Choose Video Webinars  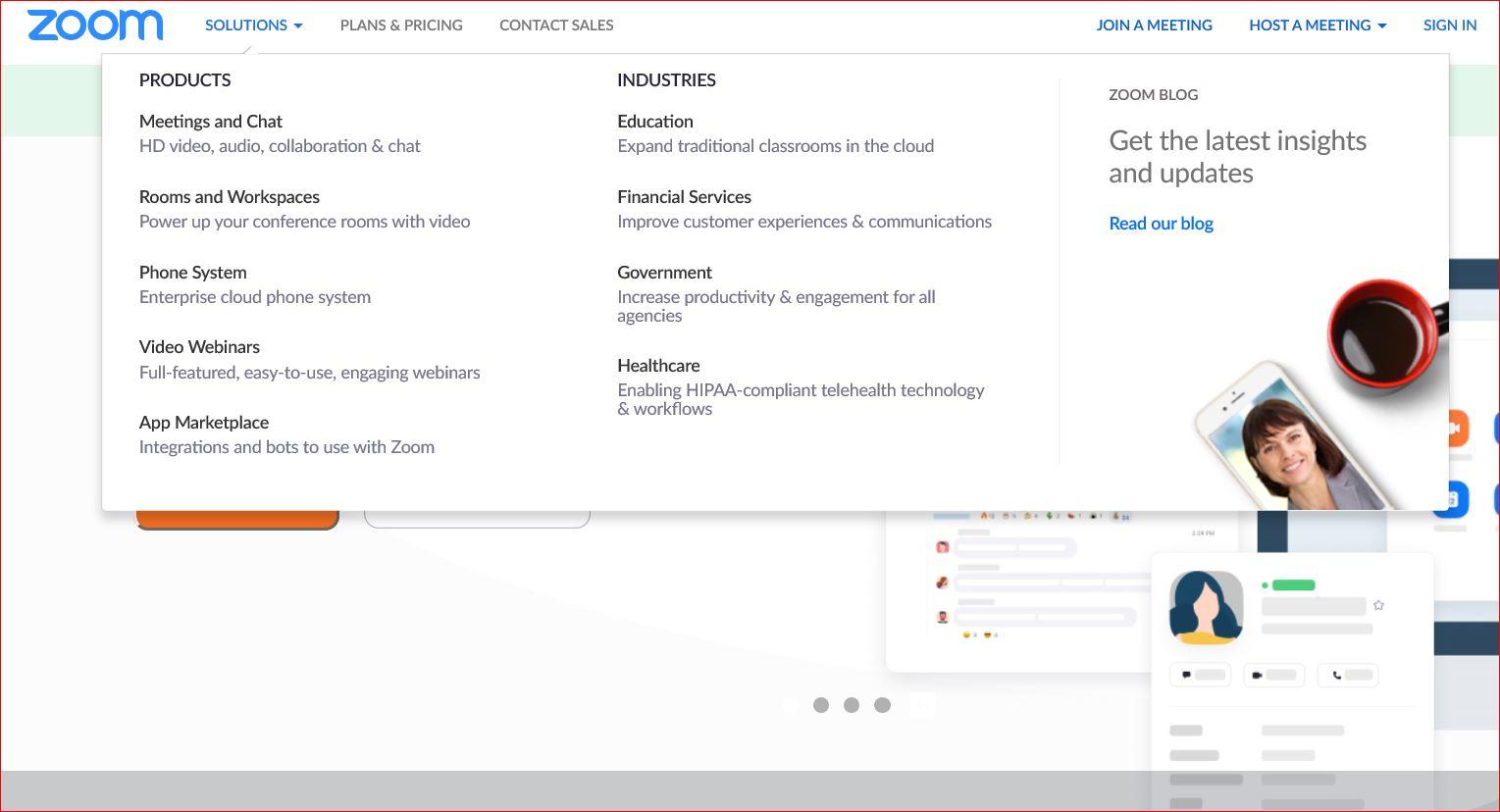[x=199, y=347]
